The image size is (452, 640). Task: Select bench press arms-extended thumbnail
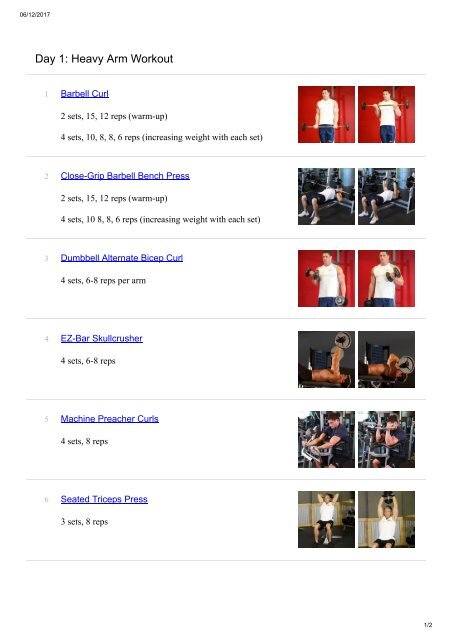coord(386,196)
